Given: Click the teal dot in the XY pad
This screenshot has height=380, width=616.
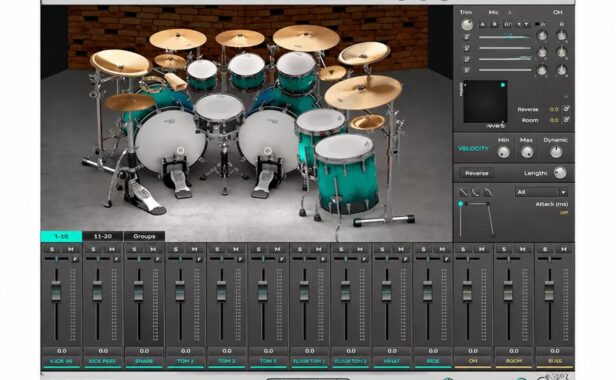Looking at the screenshot, I should coord(502,85).
